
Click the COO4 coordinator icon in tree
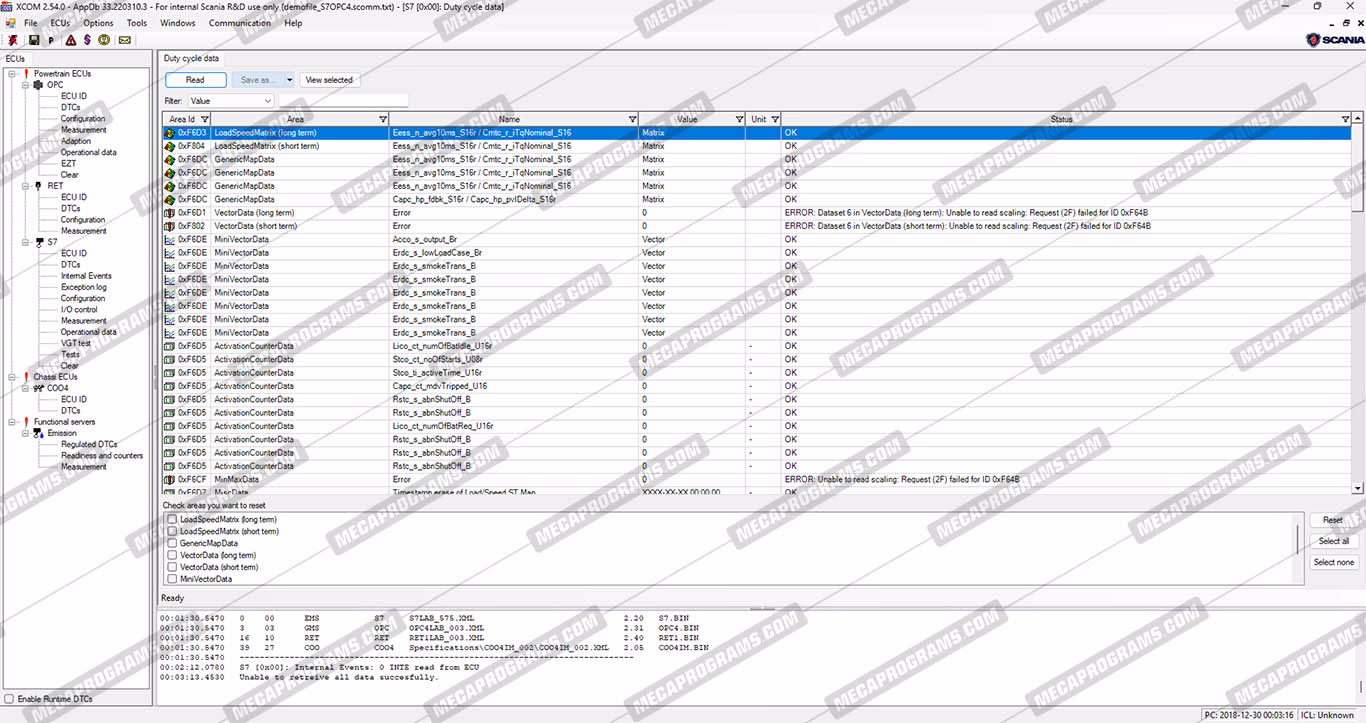click(x=38, y=388)
